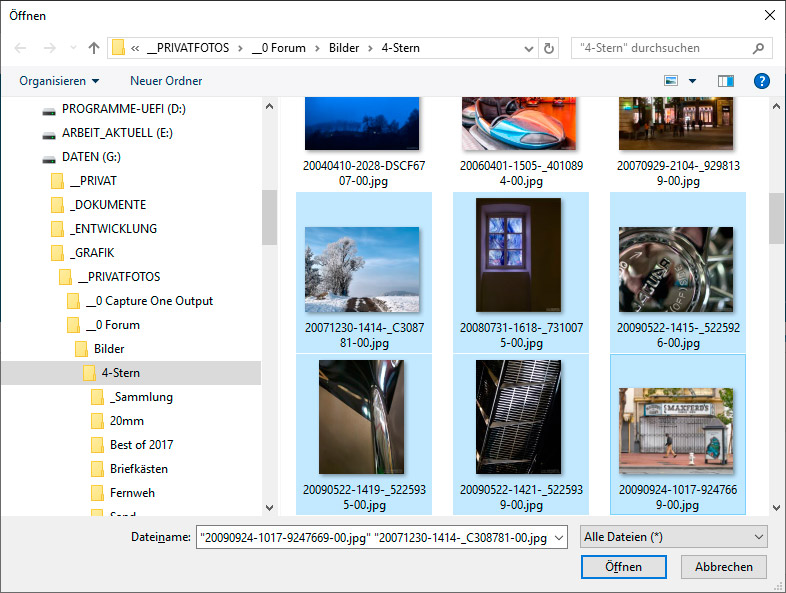Open the Organisieren menu
The image size is (786, 593).
click(59, 81)
